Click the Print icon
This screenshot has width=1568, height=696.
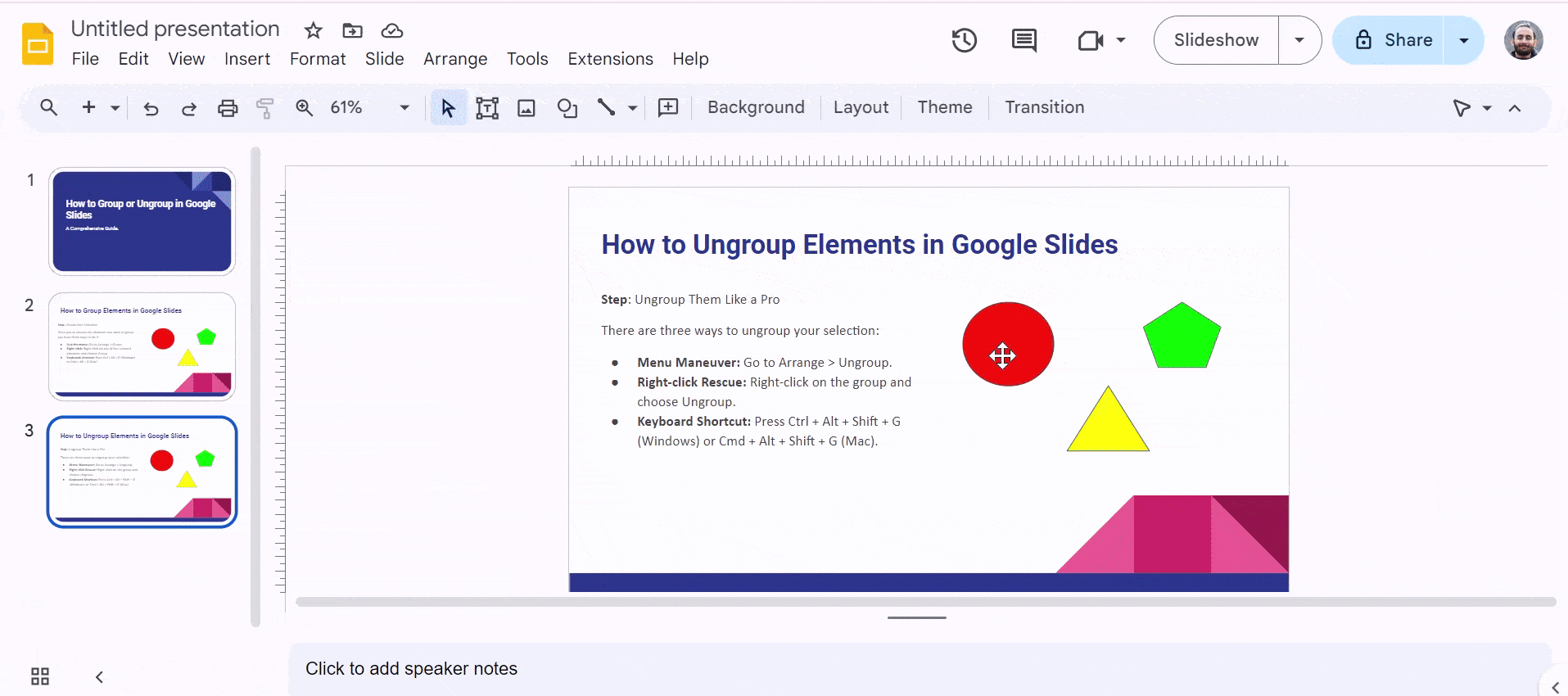pos(228,108)
